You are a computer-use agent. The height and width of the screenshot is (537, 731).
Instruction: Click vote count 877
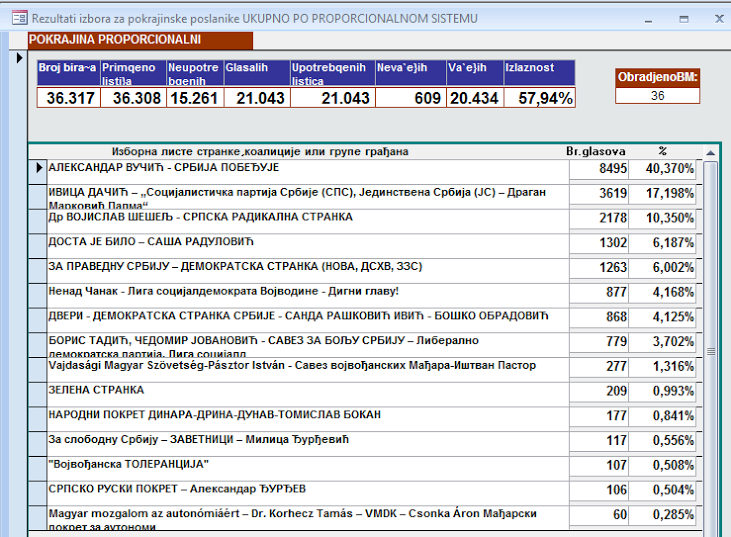click(599, 292)
